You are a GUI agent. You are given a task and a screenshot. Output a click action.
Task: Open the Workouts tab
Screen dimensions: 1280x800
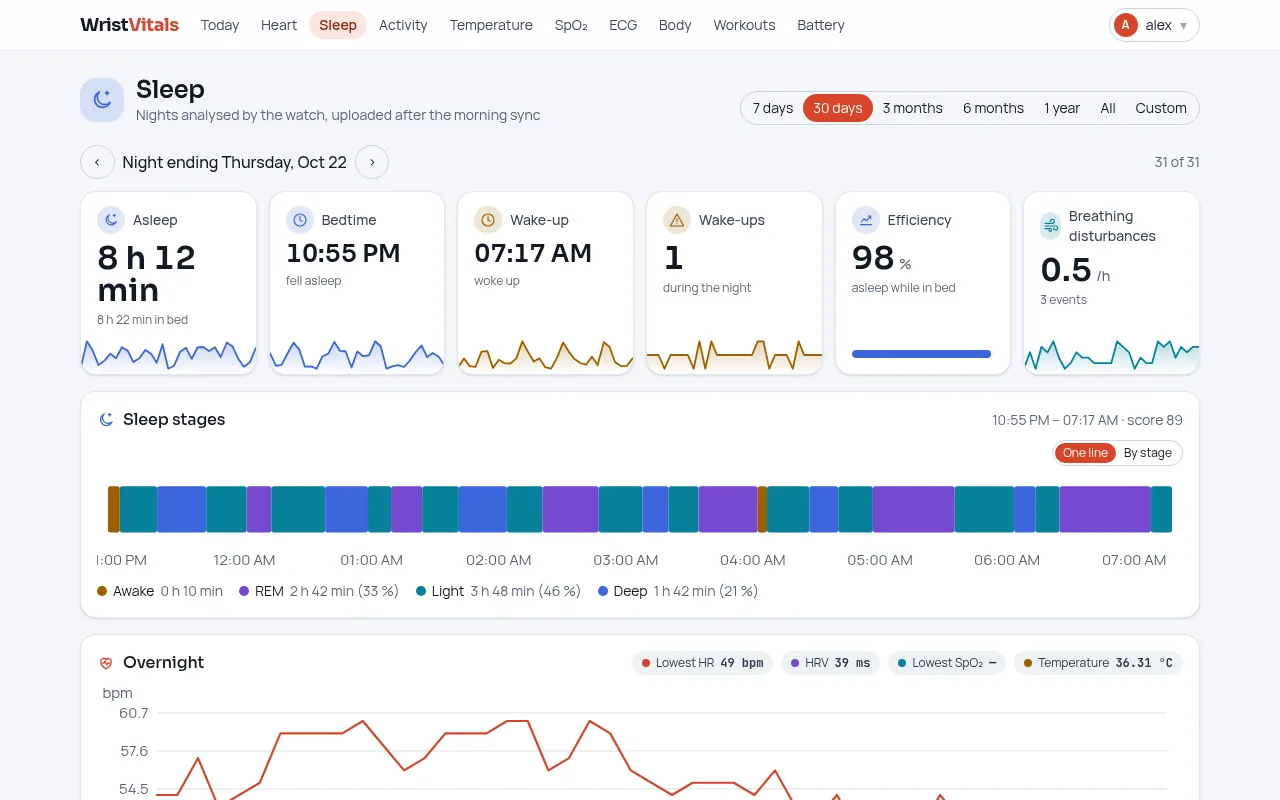pyautogui.click(x=744, y=25)
